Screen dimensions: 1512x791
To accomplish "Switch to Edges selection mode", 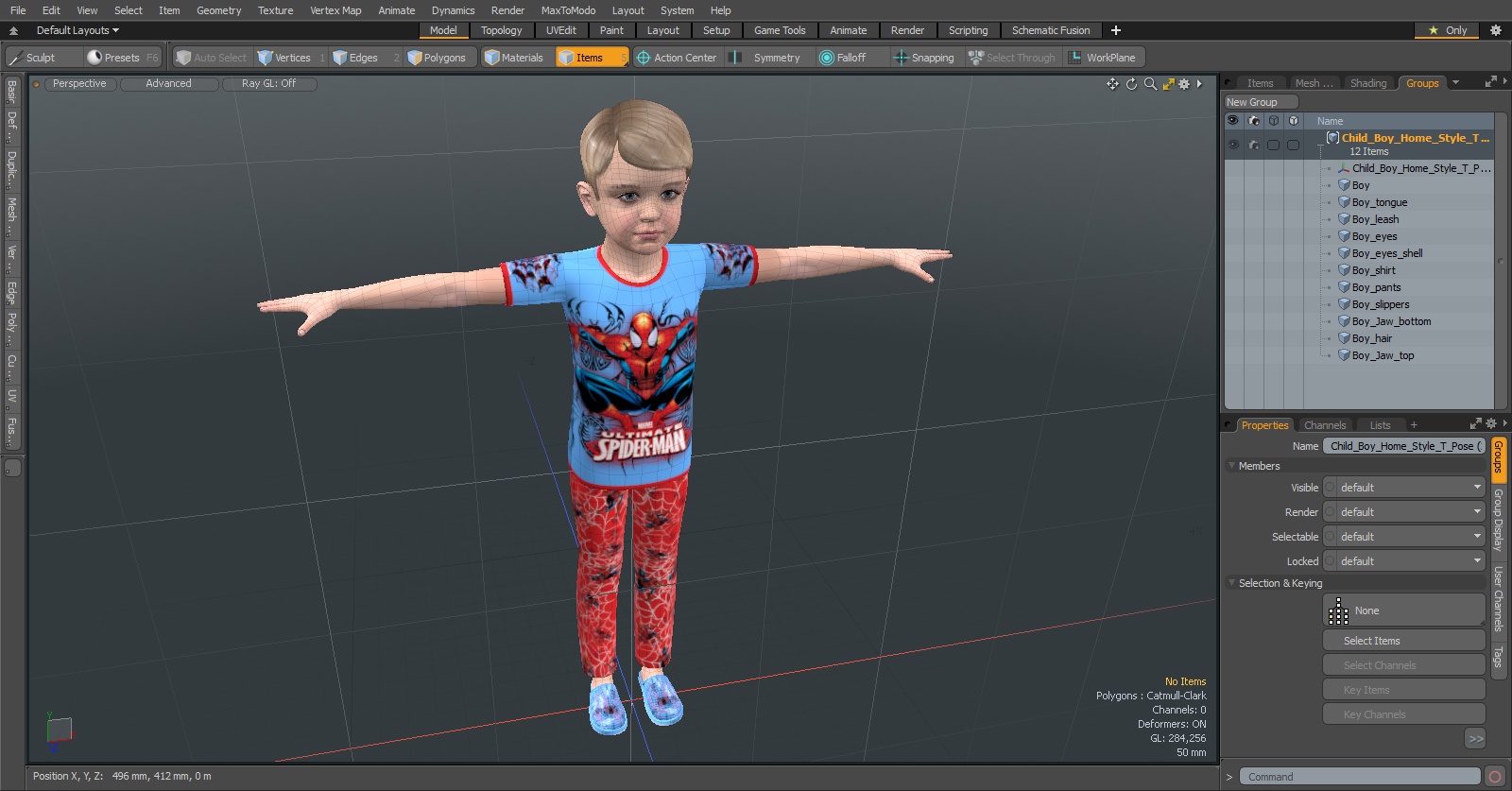I will pos(365,58).
